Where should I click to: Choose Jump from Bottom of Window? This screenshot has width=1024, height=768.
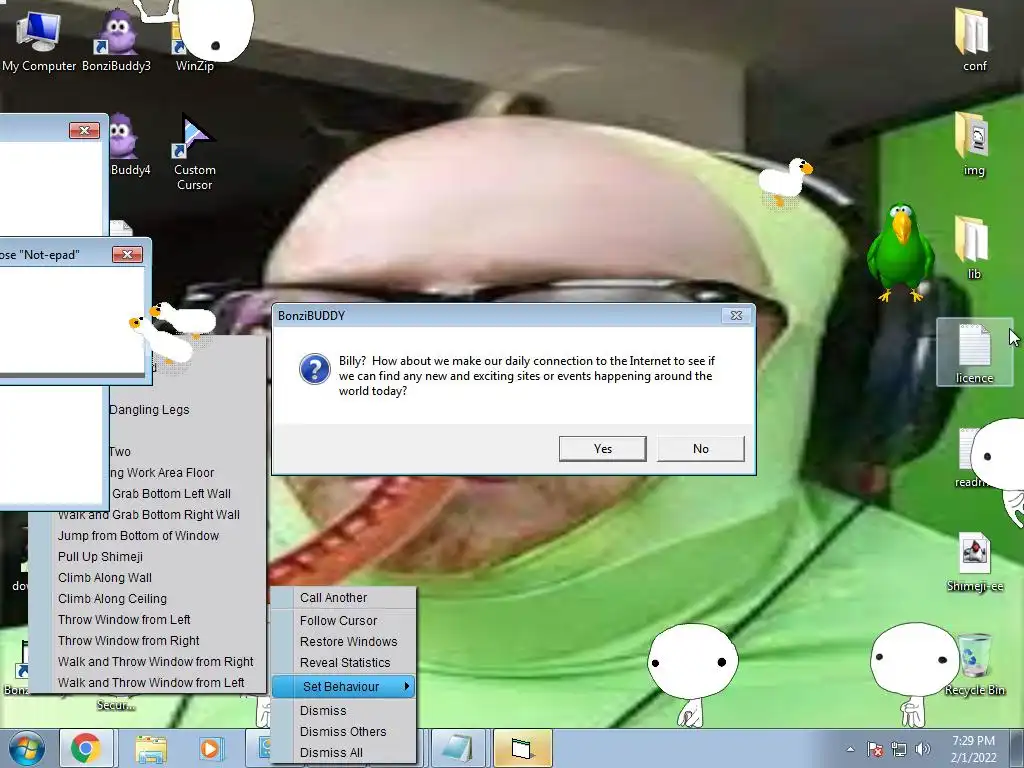tap(138, 536)
